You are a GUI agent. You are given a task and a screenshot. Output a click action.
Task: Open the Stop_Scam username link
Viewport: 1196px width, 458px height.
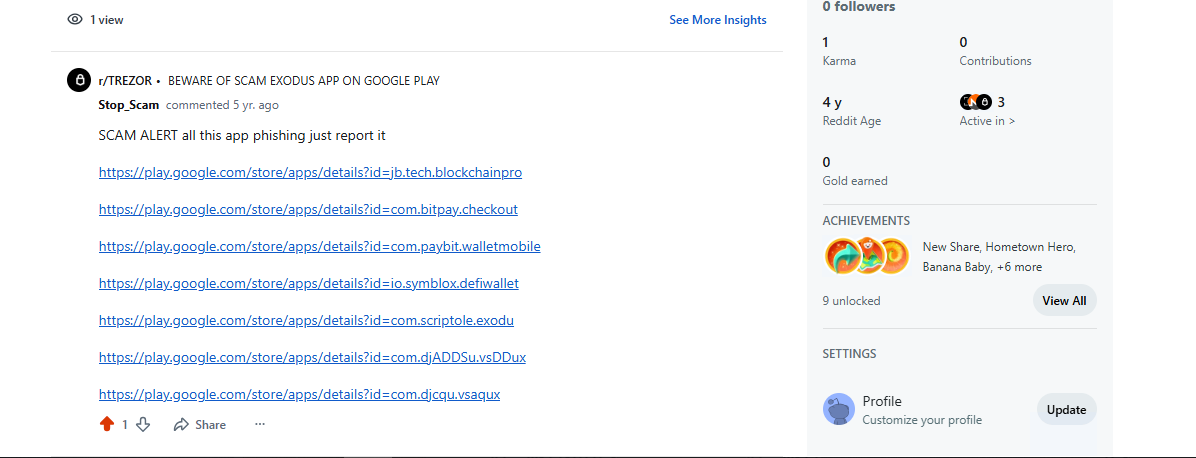[128, 104]
